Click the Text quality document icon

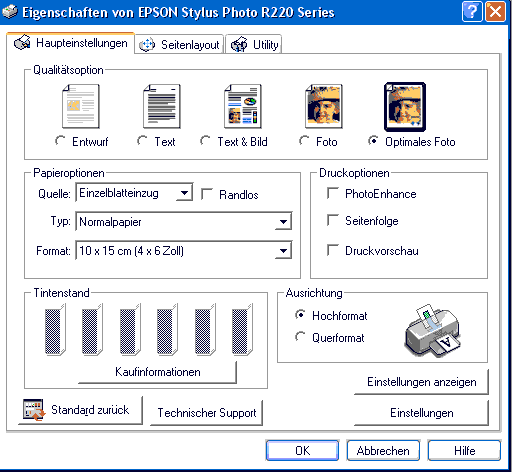tap(162, 106)
